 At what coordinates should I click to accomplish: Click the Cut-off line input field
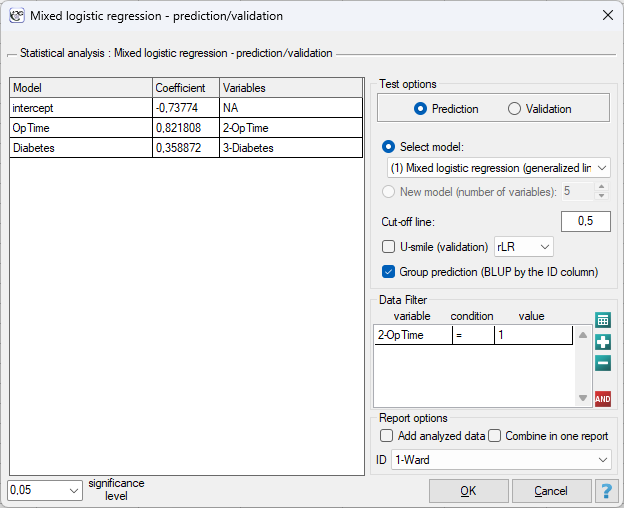coord(586,221)
